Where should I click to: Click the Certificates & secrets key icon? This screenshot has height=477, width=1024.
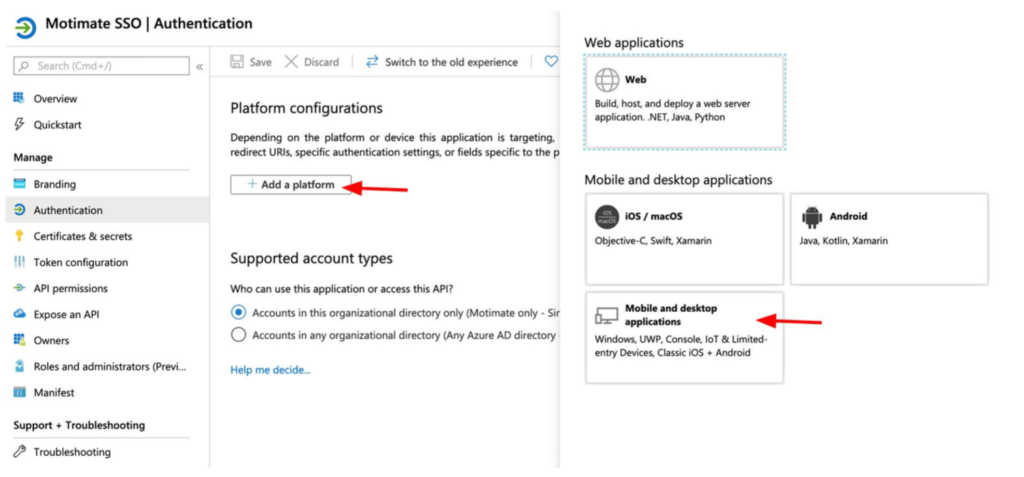coord(19,236)
